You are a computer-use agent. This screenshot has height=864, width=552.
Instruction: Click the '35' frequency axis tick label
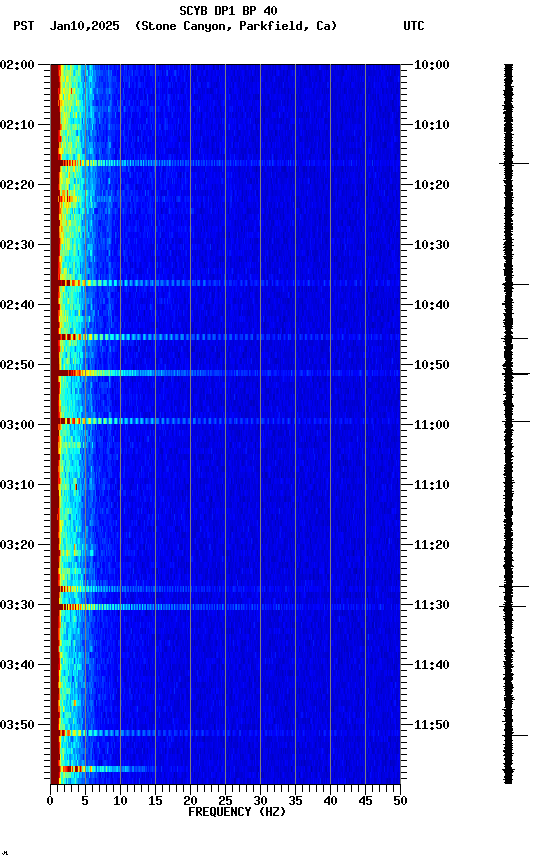click(295, 801)
